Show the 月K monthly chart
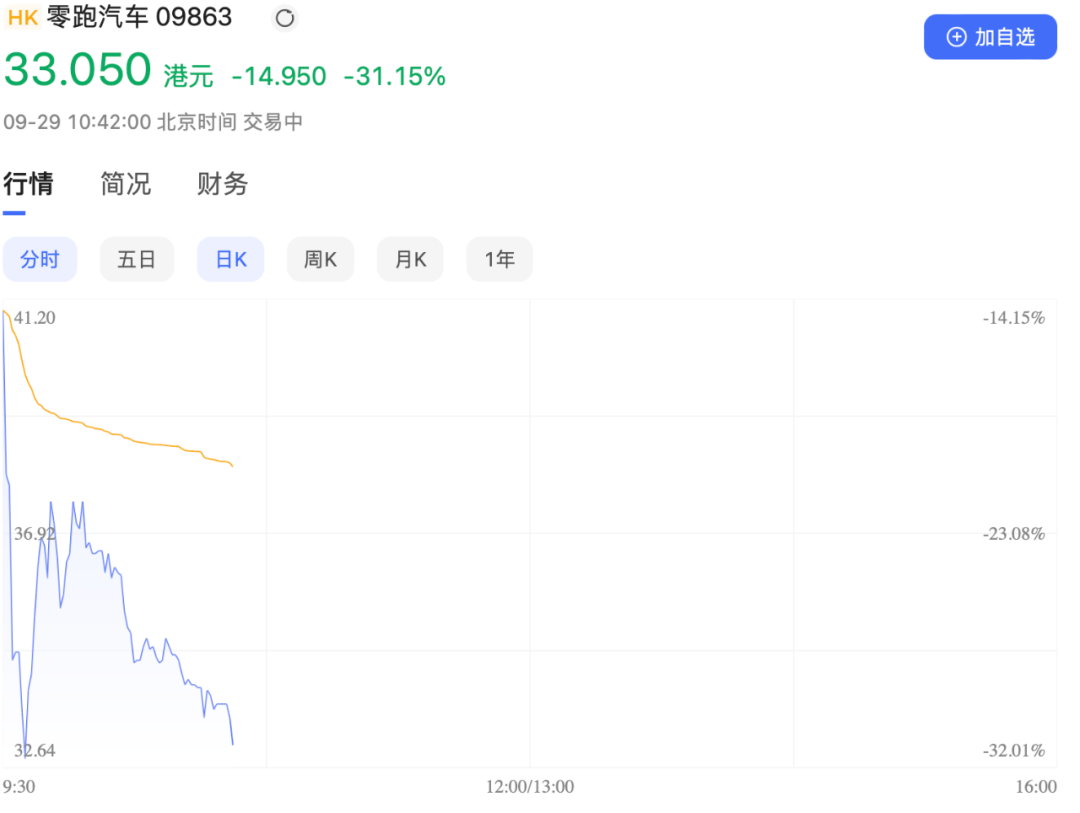 [410, 260]
